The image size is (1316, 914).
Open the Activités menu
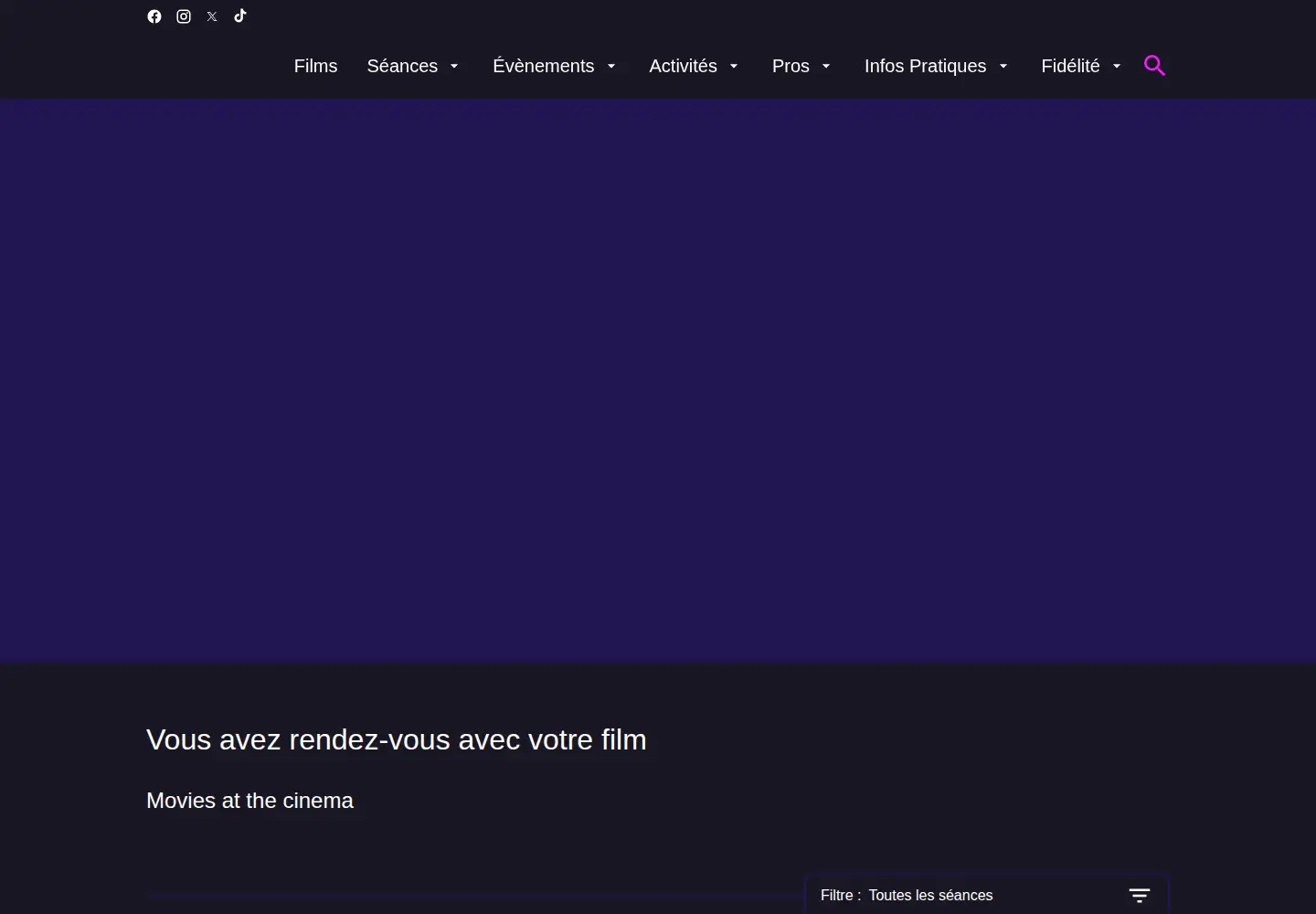[x=683, y=66]
